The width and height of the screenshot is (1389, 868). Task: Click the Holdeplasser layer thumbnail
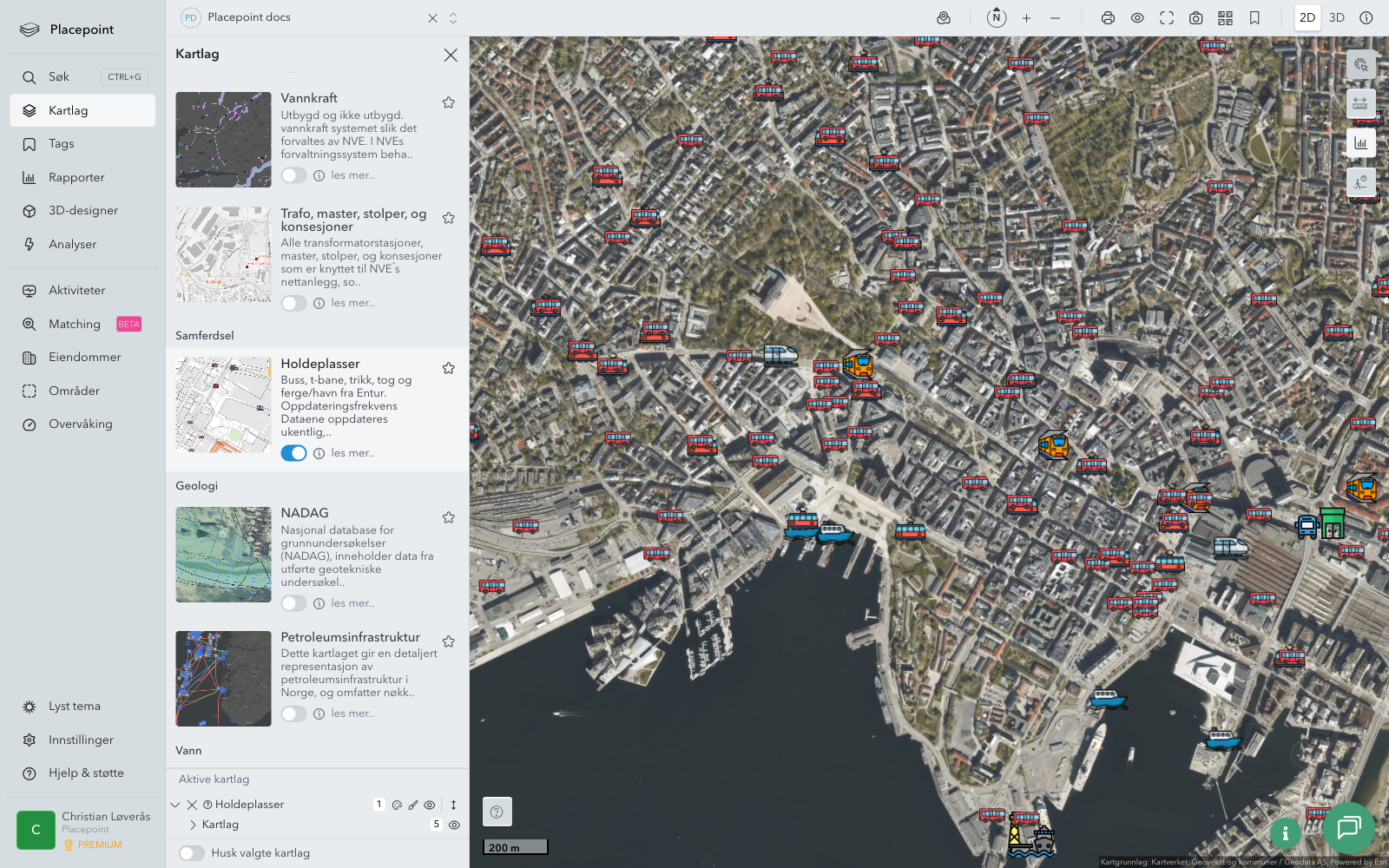point(223,404)
